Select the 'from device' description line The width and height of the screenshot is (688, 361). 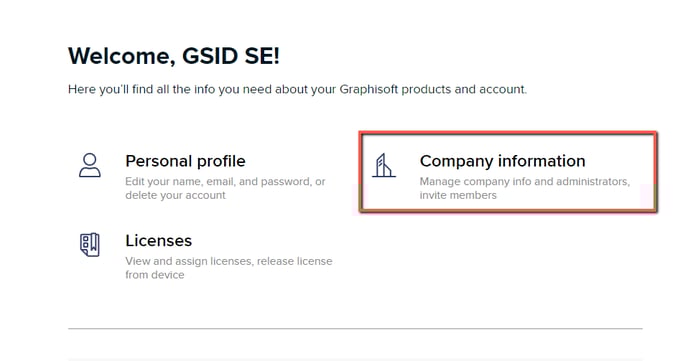(x=154, y=275)
